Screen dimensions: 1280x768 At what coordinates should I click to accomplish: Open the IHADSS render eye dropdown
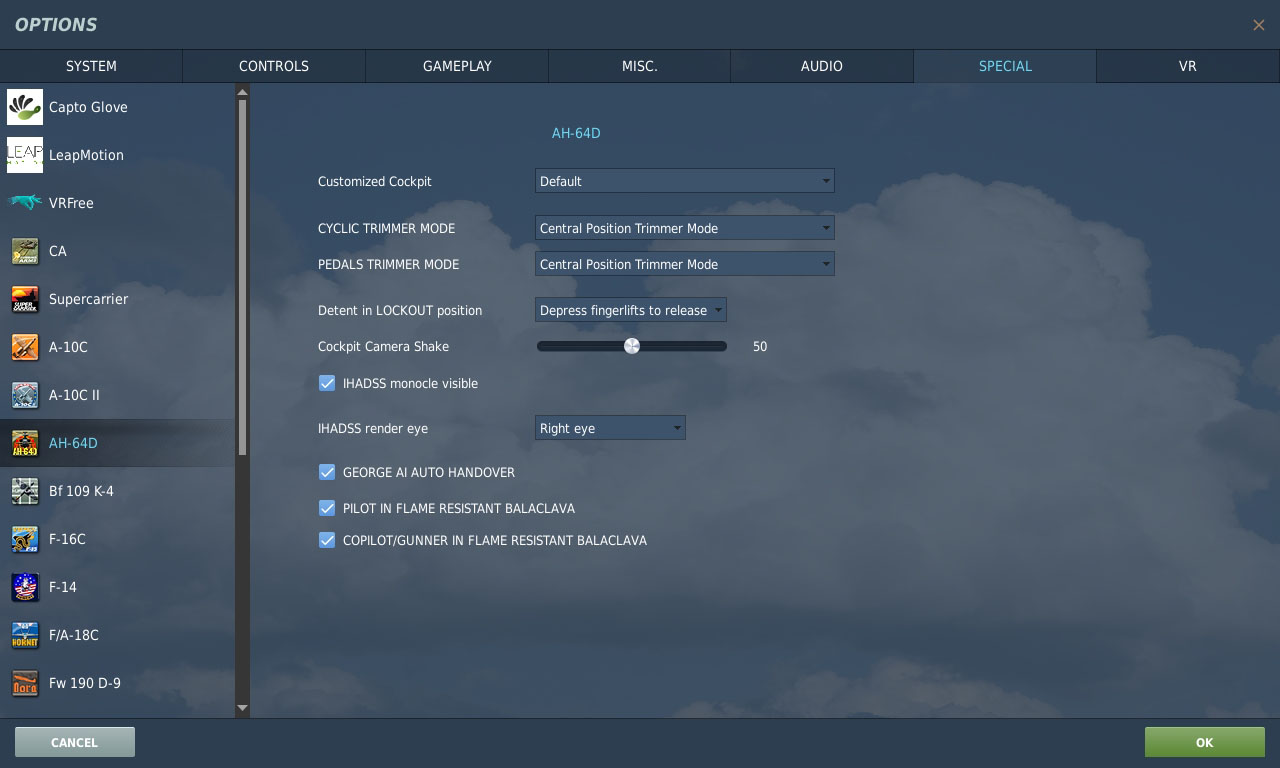click(610, 428)
